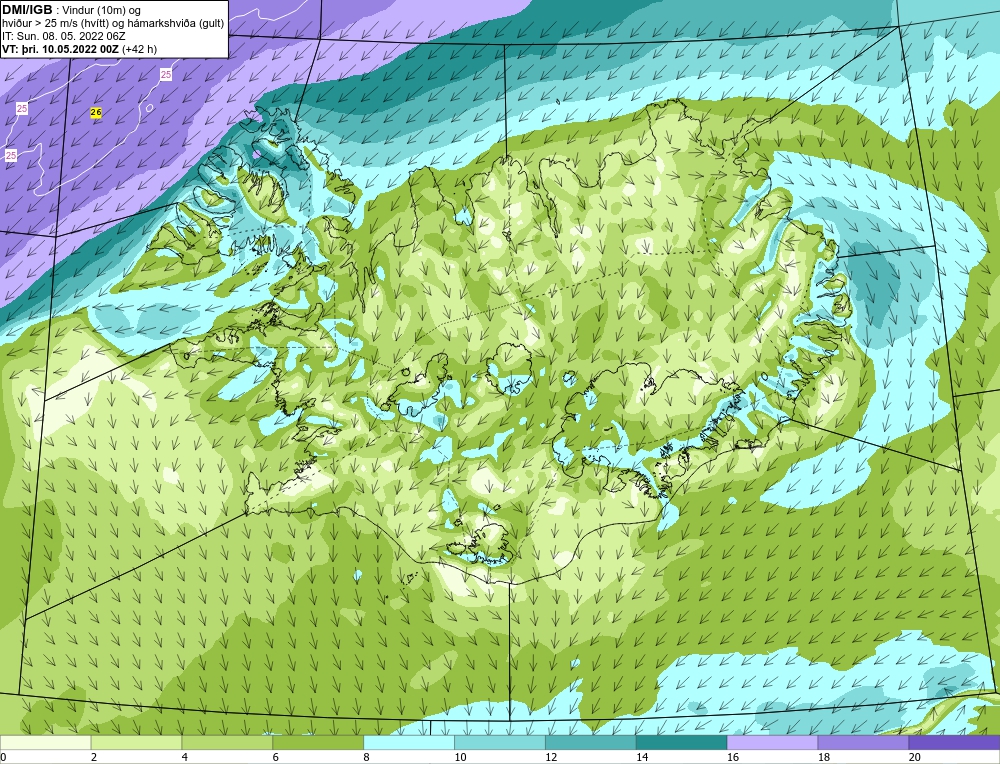Click the DMI/IGB model title text

pyautogui.click(x=27, y=10)
